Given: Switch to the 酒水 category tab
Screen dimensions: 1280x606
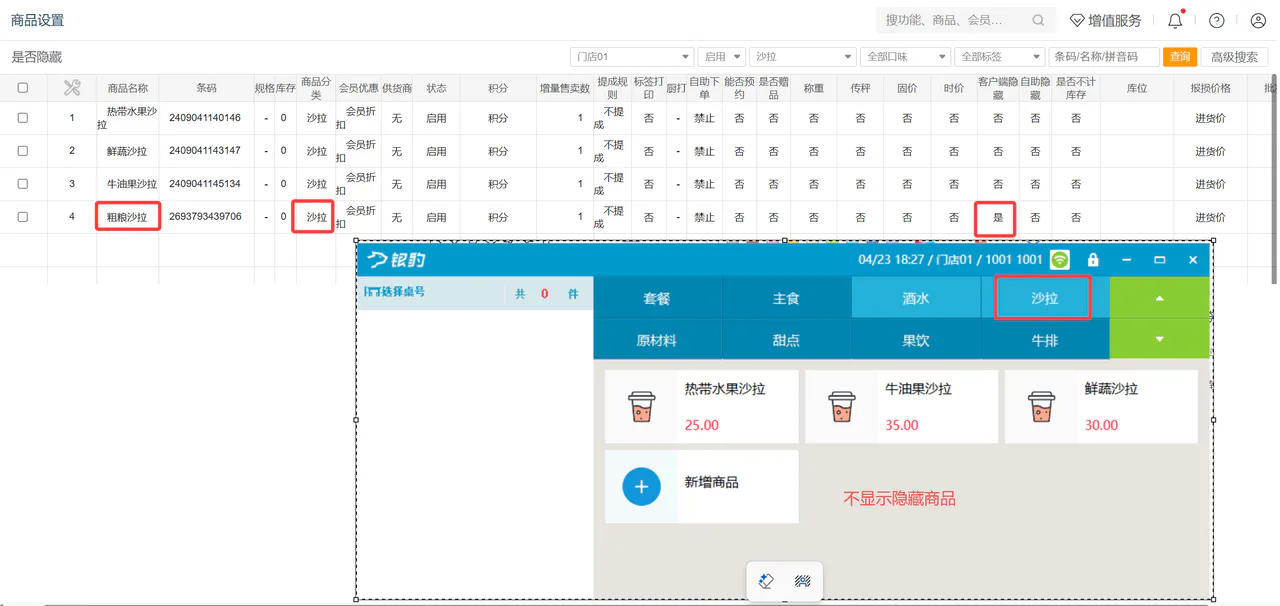Looking at the screenshot, I should [x=916, y=298].
